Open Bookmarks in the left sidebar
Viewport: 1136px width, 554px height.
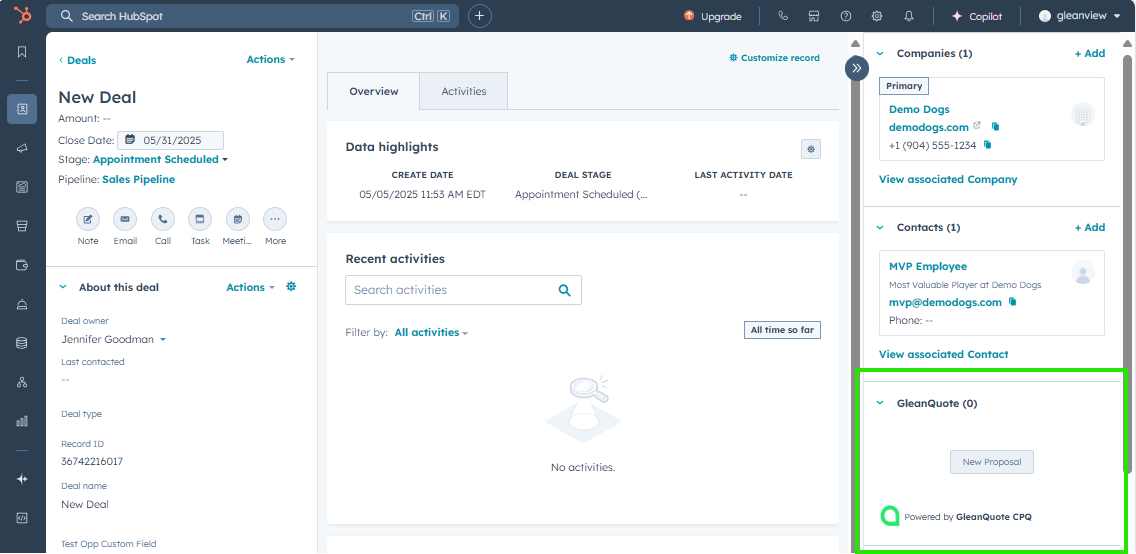tap(22, 52)
